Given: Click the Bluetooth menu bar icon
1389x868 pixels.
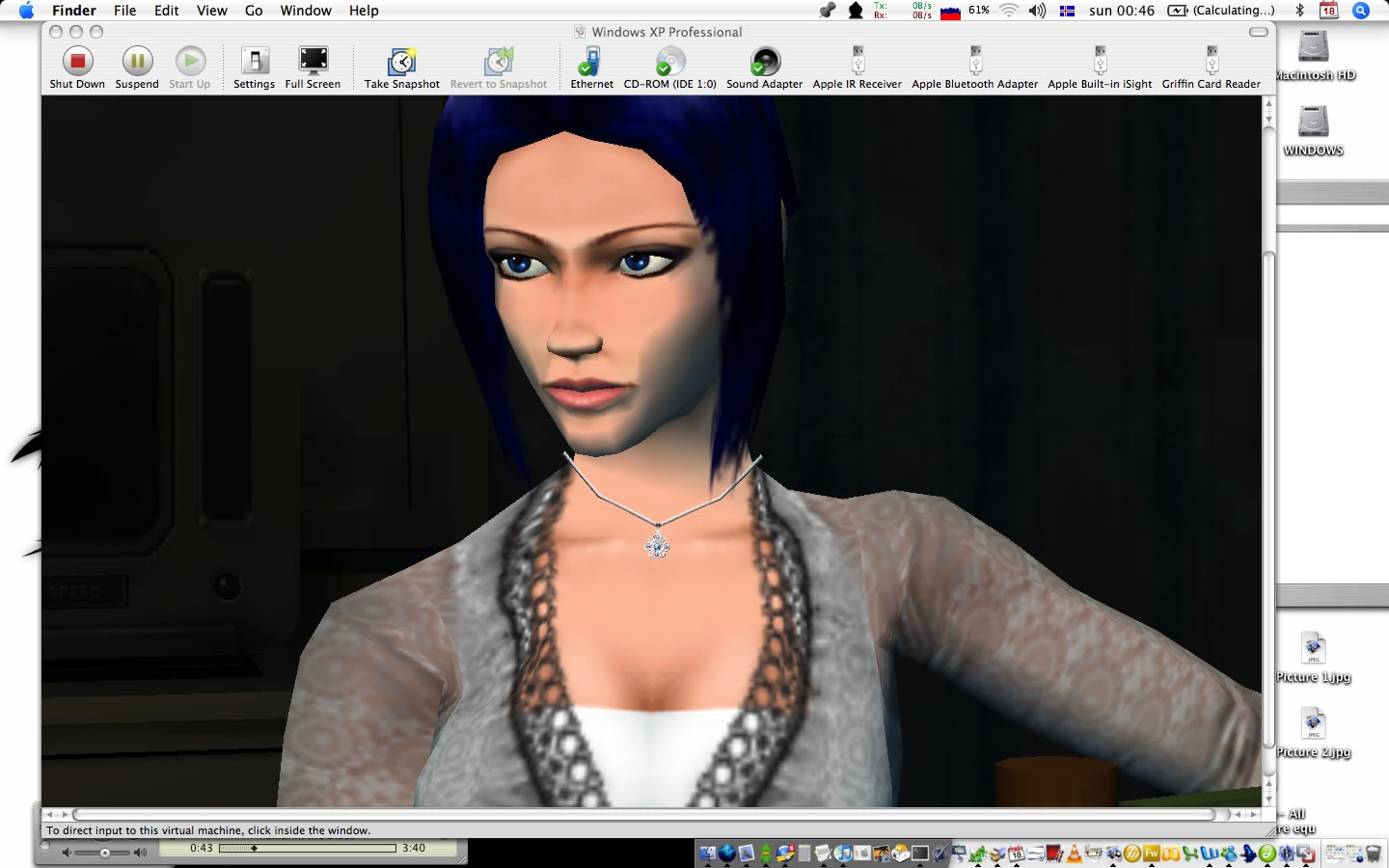Looking at the screenshot, I should [1299, 11].
